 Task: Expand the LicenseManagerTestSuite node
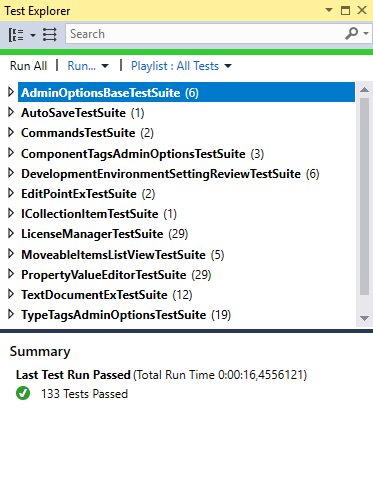coord(11,233)
